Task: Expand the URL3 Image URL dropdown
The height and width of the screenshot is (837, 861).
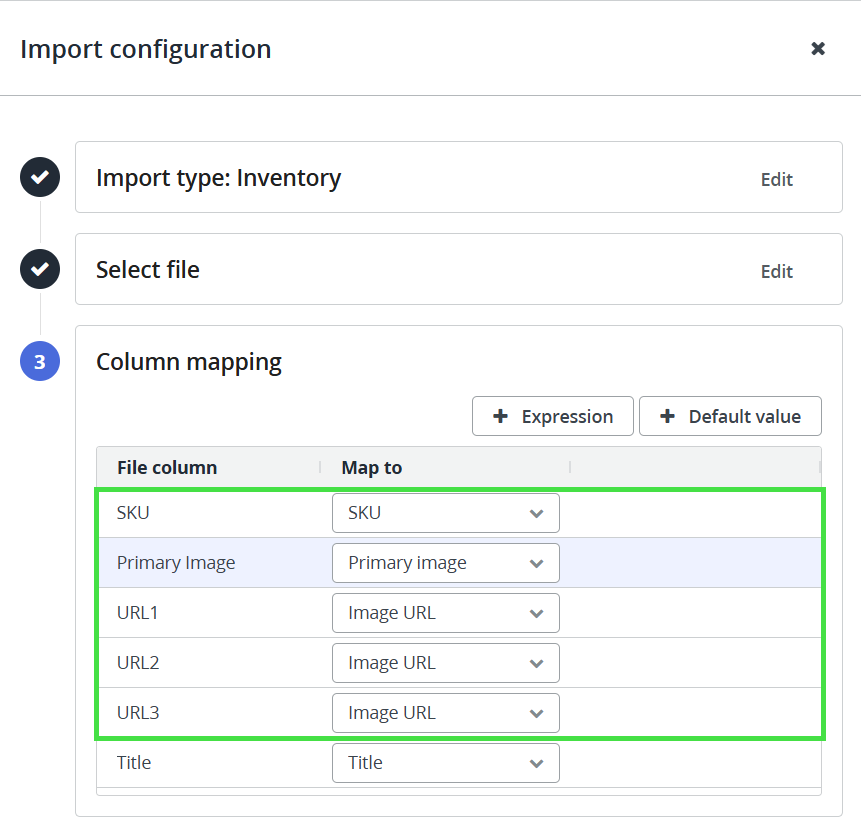Action: [x=446, y=713]
